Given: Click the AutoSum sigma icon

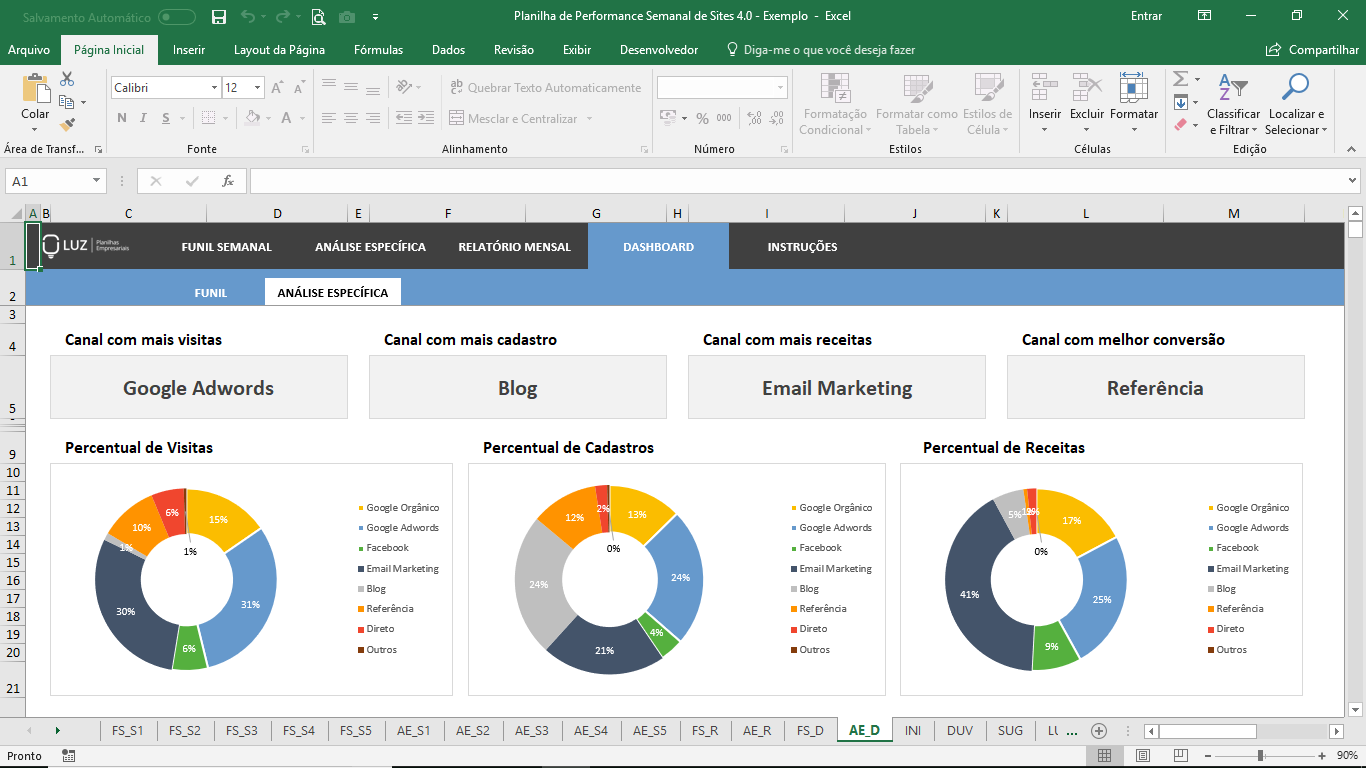Looking at the screenshot, I should 1180,79.
